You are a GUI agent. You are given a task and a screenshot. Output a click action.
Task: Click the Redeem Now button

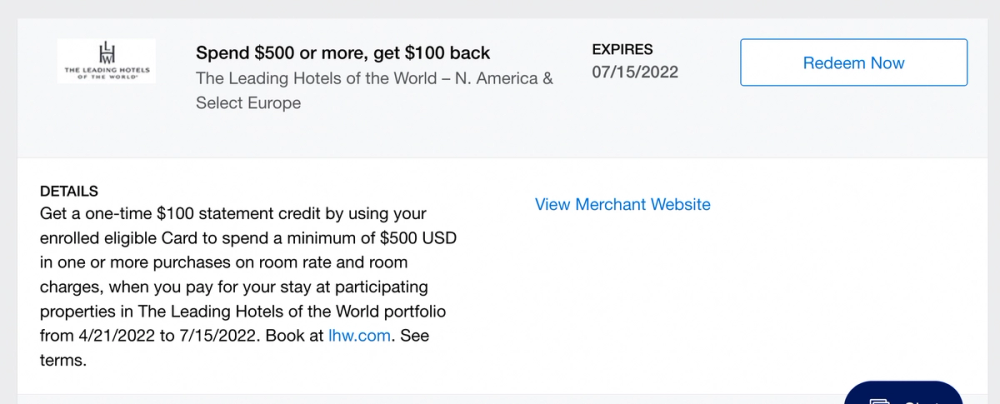pos(853,63)
